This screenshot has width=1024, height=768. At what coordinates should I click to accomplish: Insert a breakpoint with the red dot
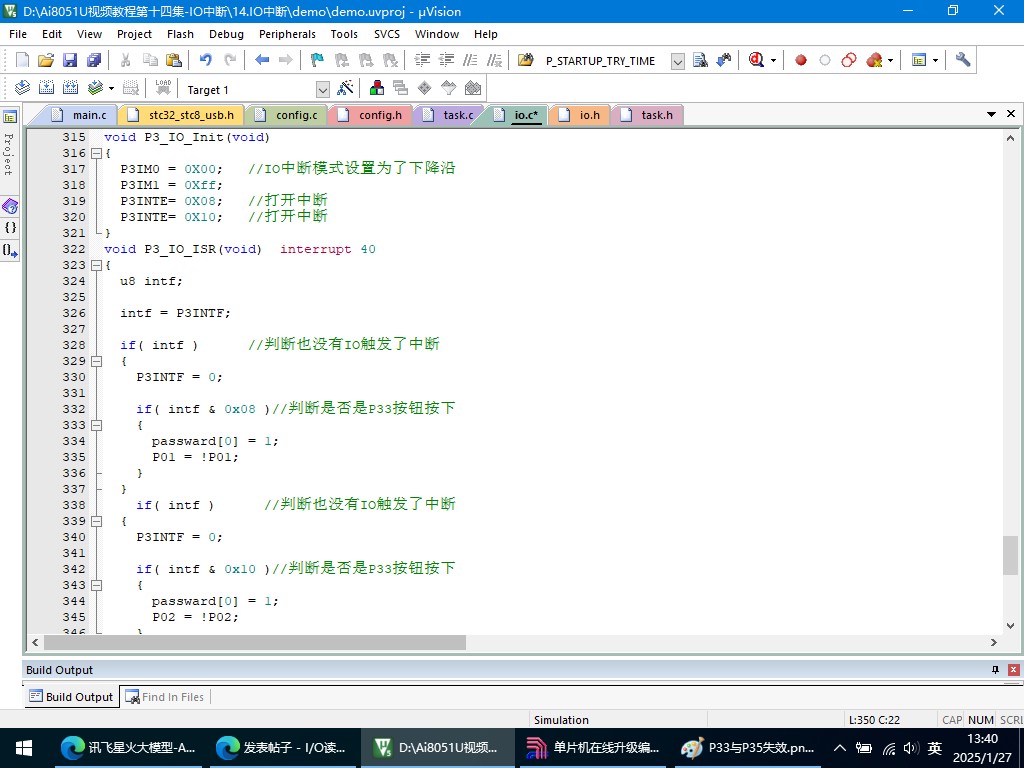[x=801, y=61]
